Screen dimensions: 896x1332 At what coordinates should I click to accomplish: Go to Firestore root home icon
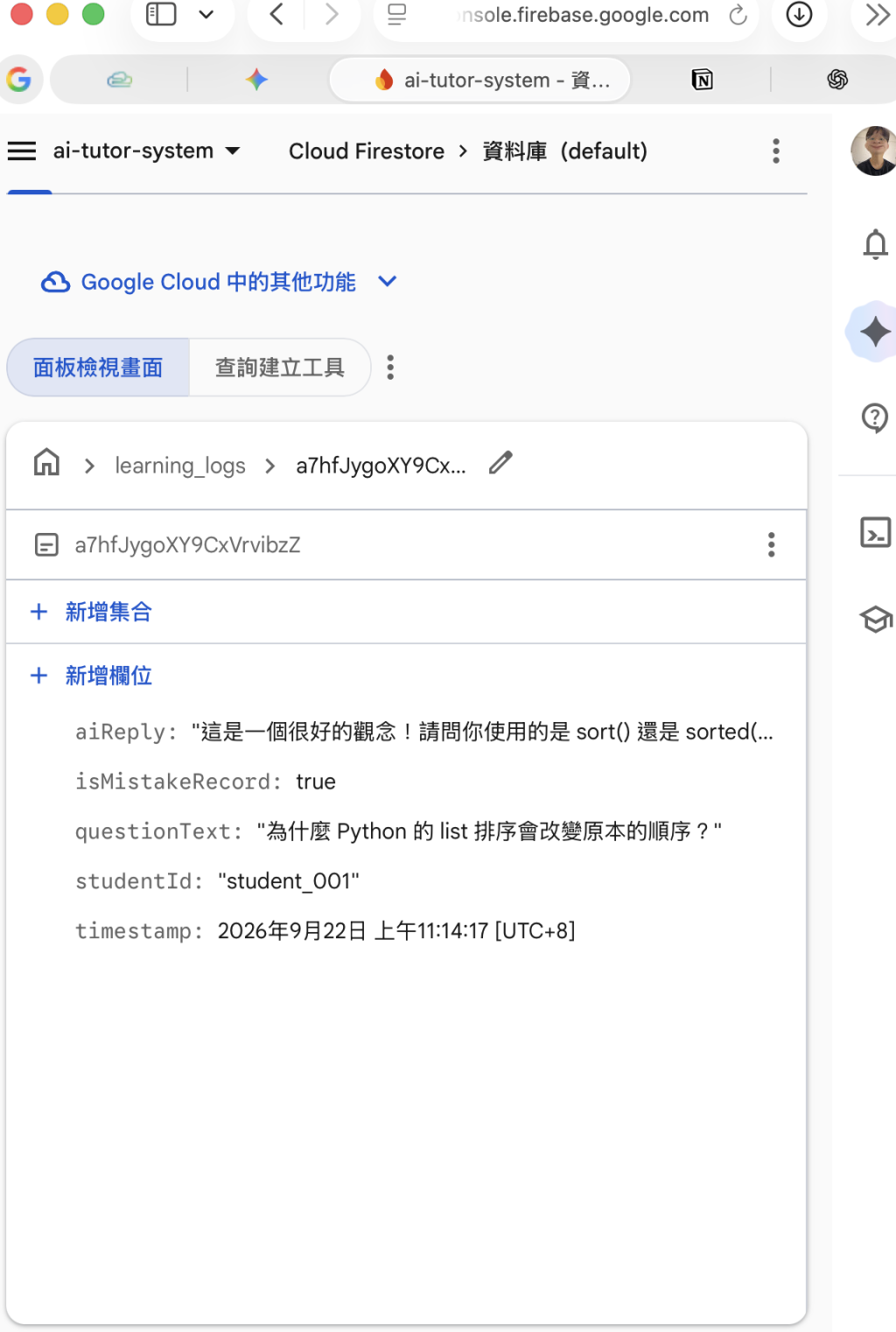click(46, 462)
